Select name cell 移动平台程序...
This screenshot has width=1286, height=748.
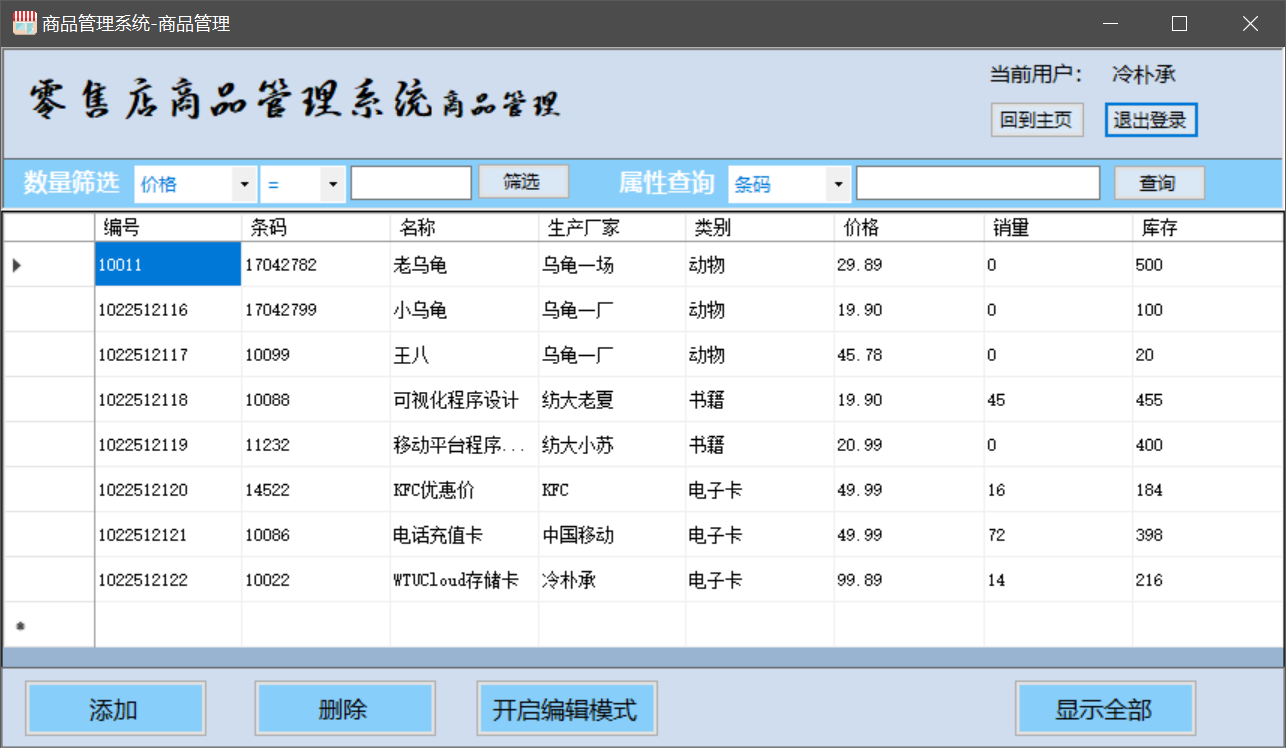coord(464,445)
